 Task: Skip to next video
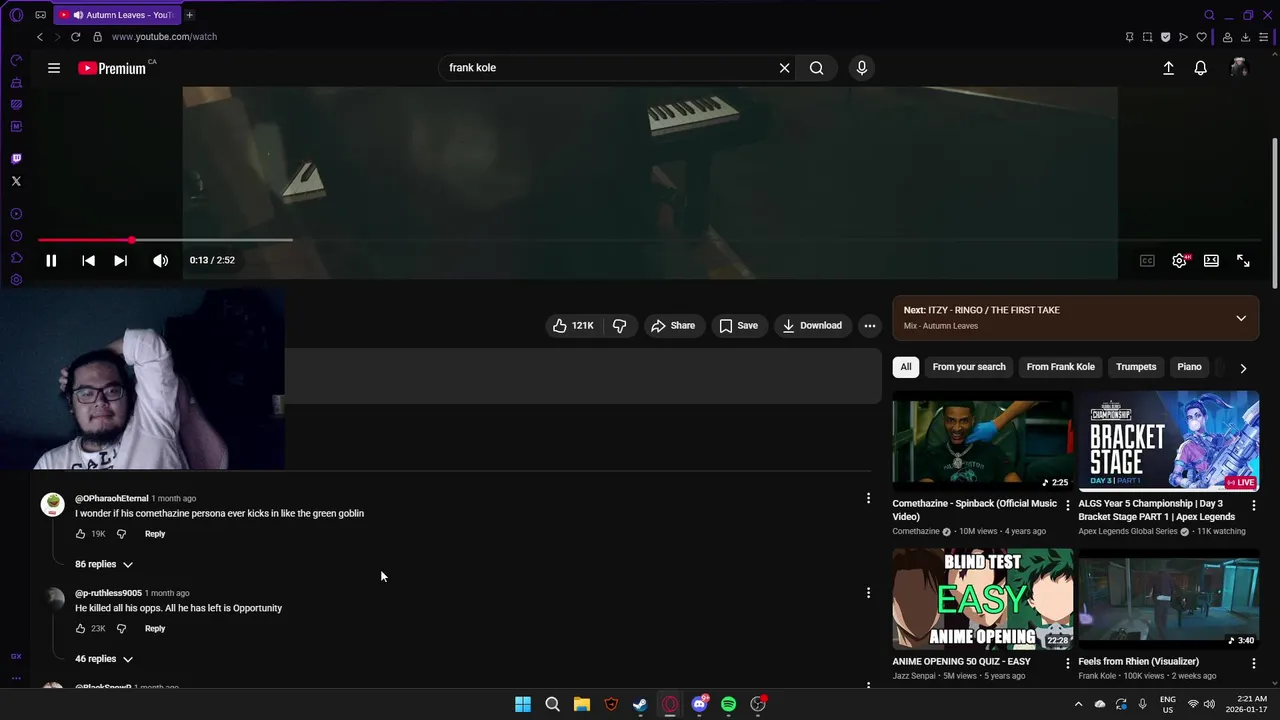[x=120, y=260]
